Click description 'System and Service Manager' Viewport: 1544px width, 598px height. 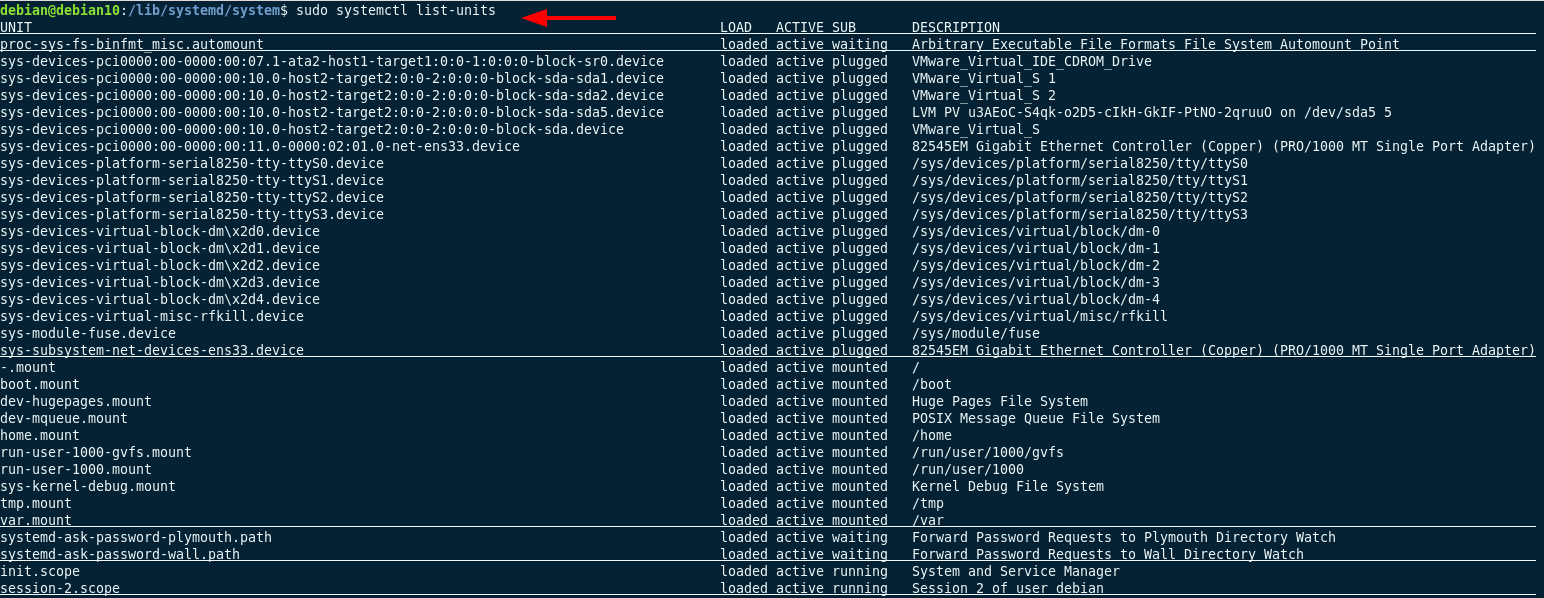coord(1016,571)
